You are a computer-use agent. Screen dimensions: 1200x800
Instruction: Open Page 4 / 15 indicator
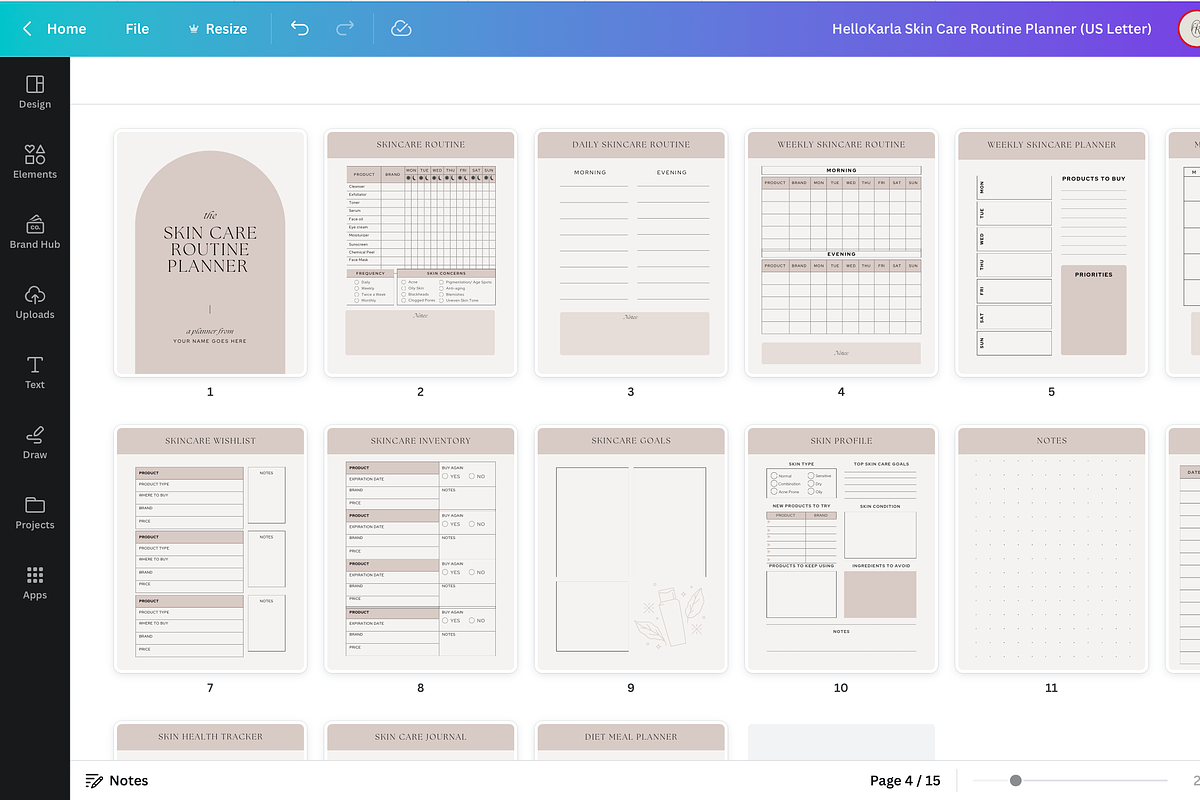(x=904, y=780)
